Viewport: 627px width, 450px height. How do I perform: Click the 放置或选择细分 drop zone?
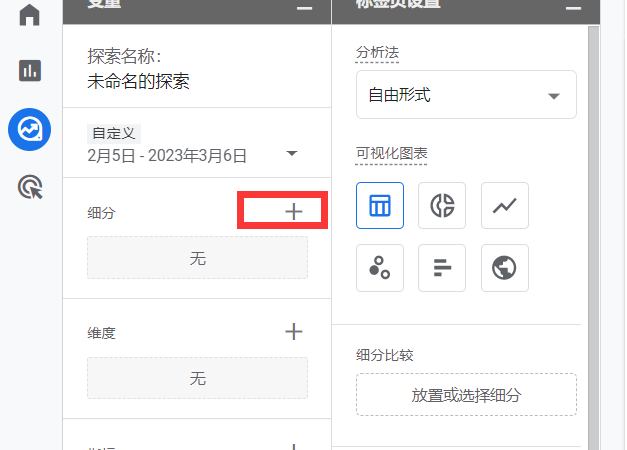pos(466,395)
